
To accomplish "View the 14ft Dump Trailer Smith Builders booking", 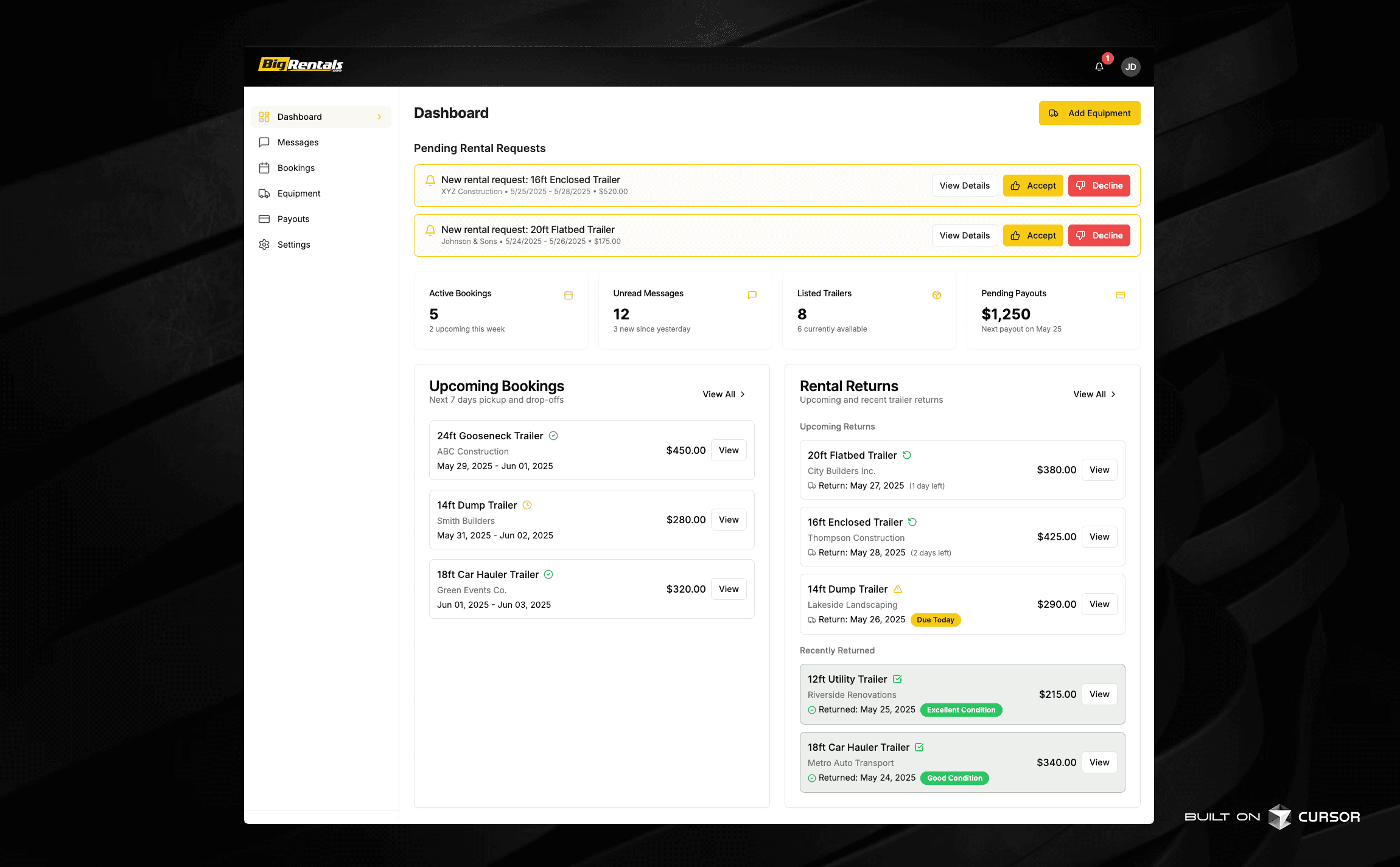I will point(728,520).
